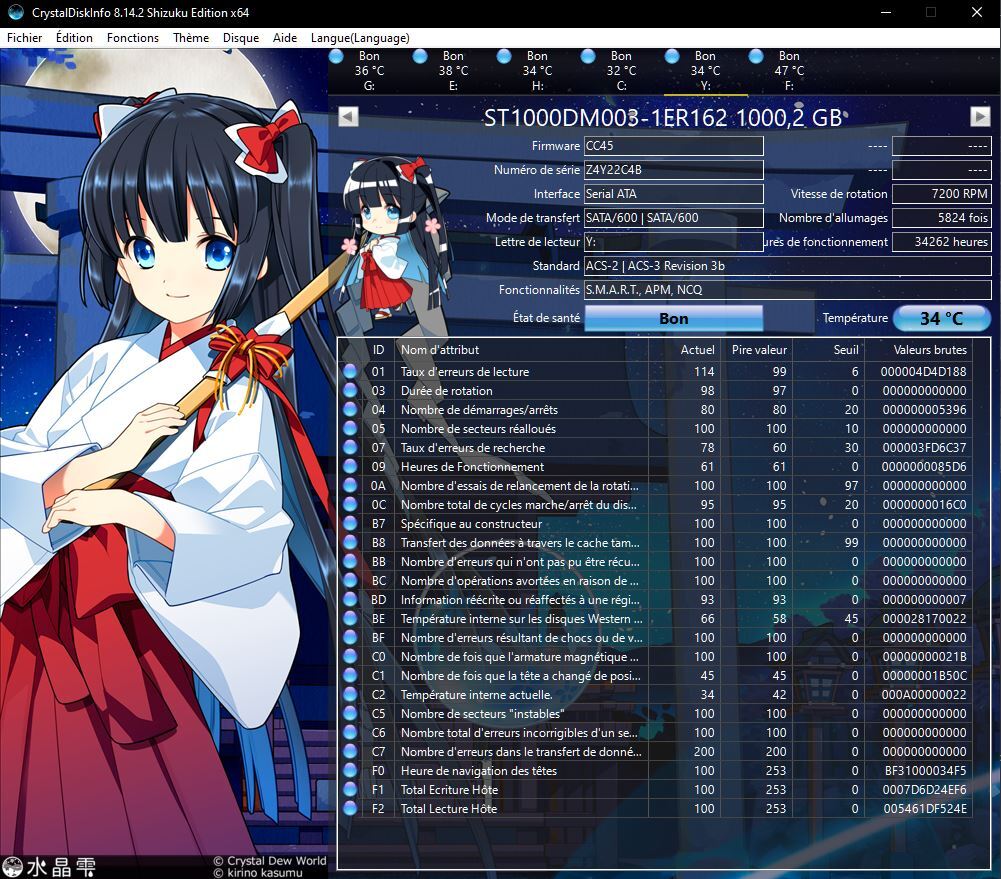Open the Disque menu

[x=241, y=38]
